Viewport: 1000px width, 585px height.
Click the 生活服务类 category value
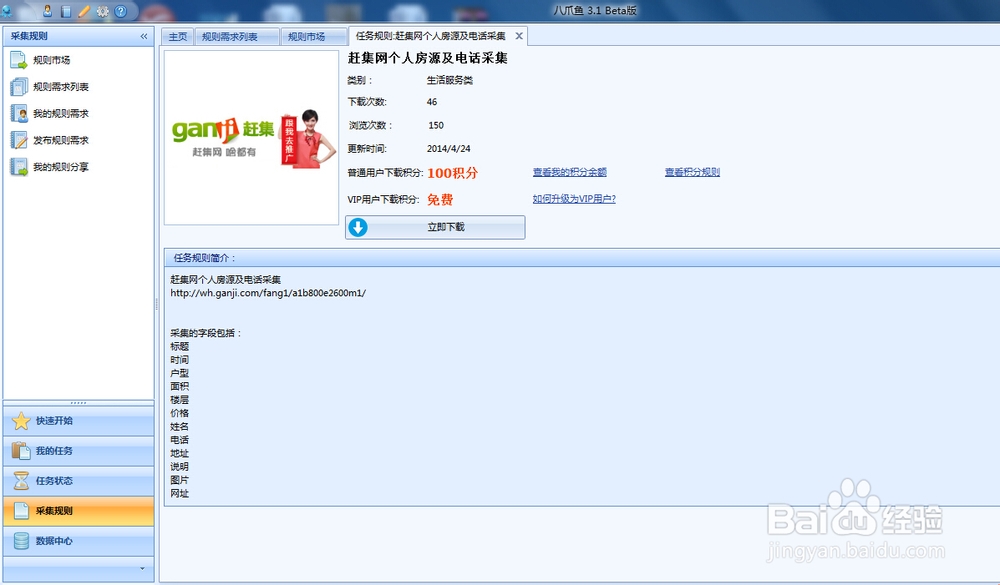click(450, 80)
